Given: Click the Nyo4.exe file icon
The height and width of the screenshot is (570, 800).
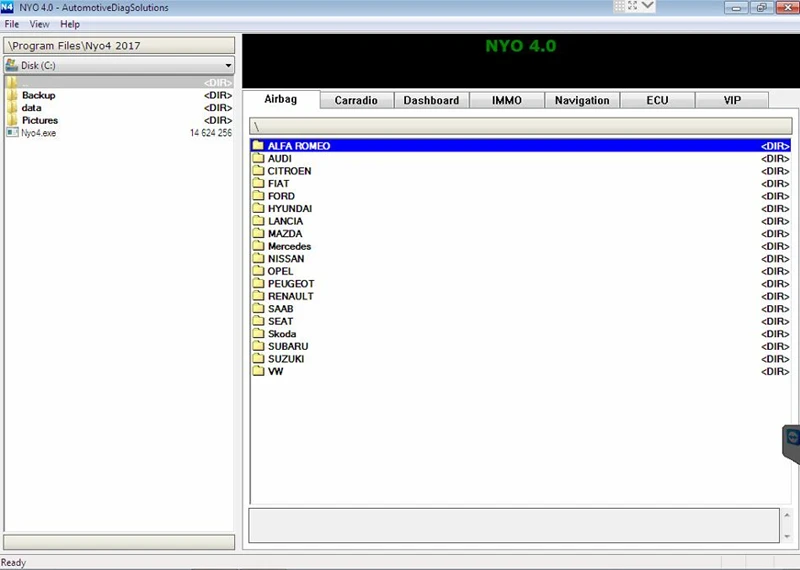Looking at the screenshot, I should [x=12, y=133].
